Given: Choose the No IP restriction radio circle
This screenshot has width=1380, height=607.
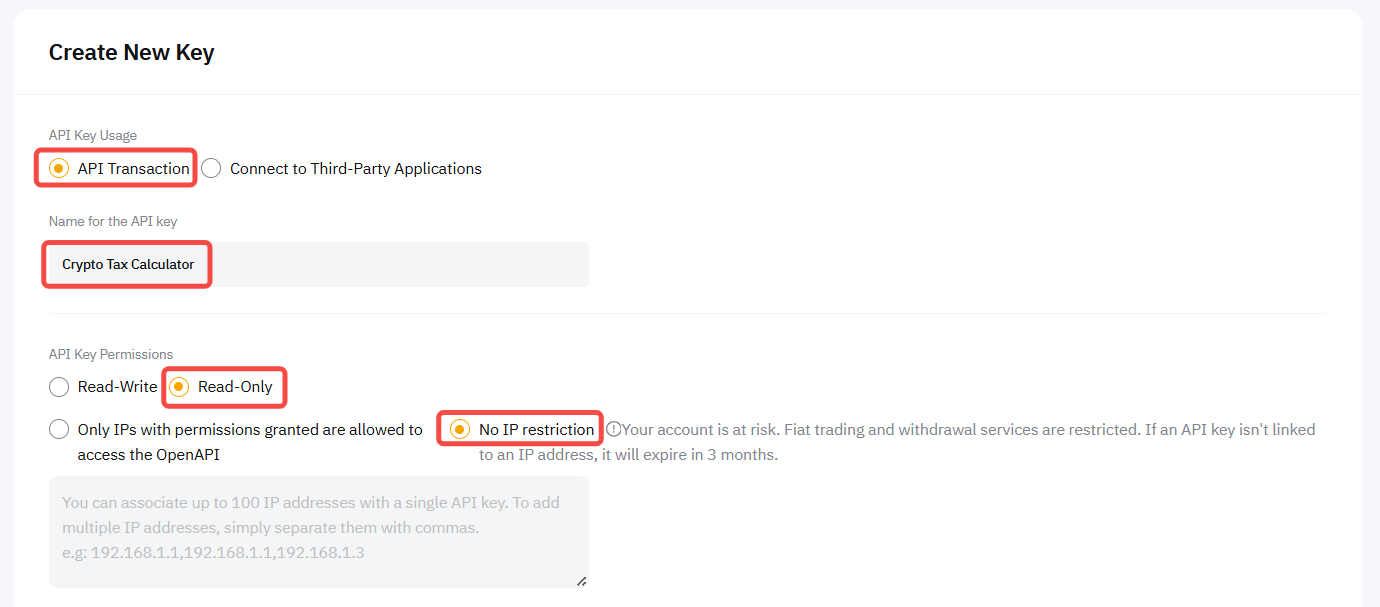Looking at the screenshot, I should 459,429.
